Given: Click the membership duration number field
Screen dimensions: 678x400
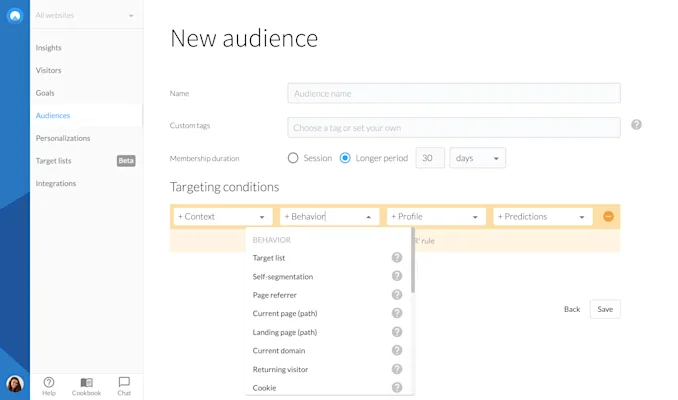Looking at the screenshot, I should pyautogui.click(x=430, y=158).
